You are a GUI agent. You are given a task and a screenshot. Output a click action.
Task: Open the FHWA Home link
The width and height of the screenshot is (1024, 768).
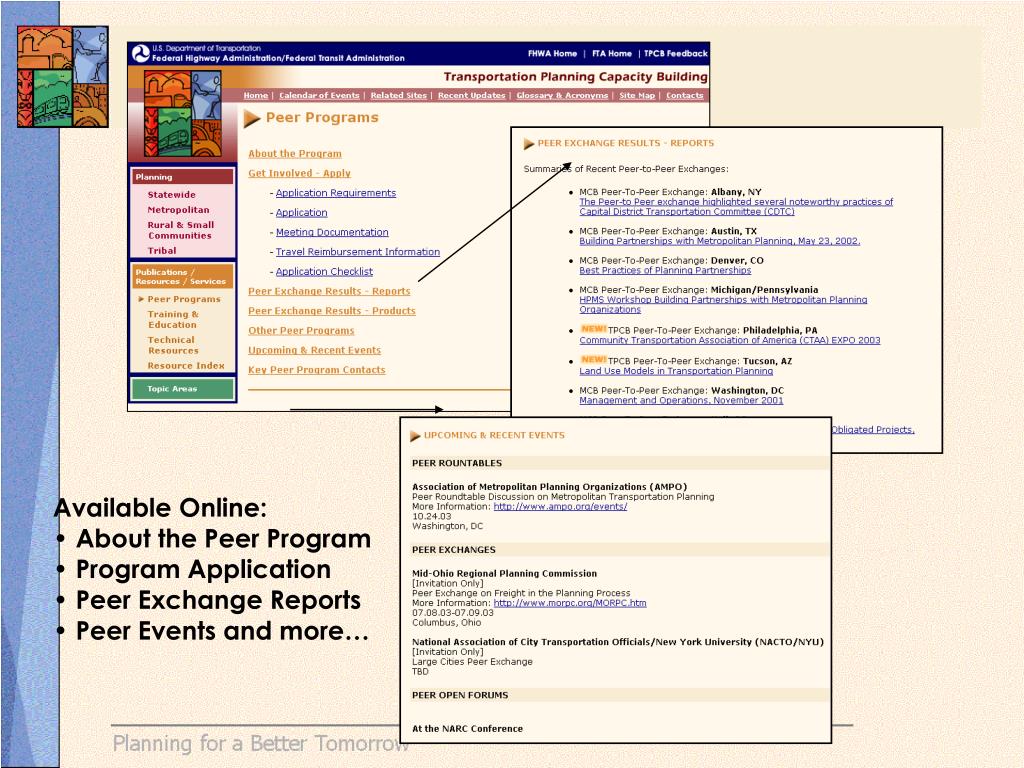tap(552, 54)
